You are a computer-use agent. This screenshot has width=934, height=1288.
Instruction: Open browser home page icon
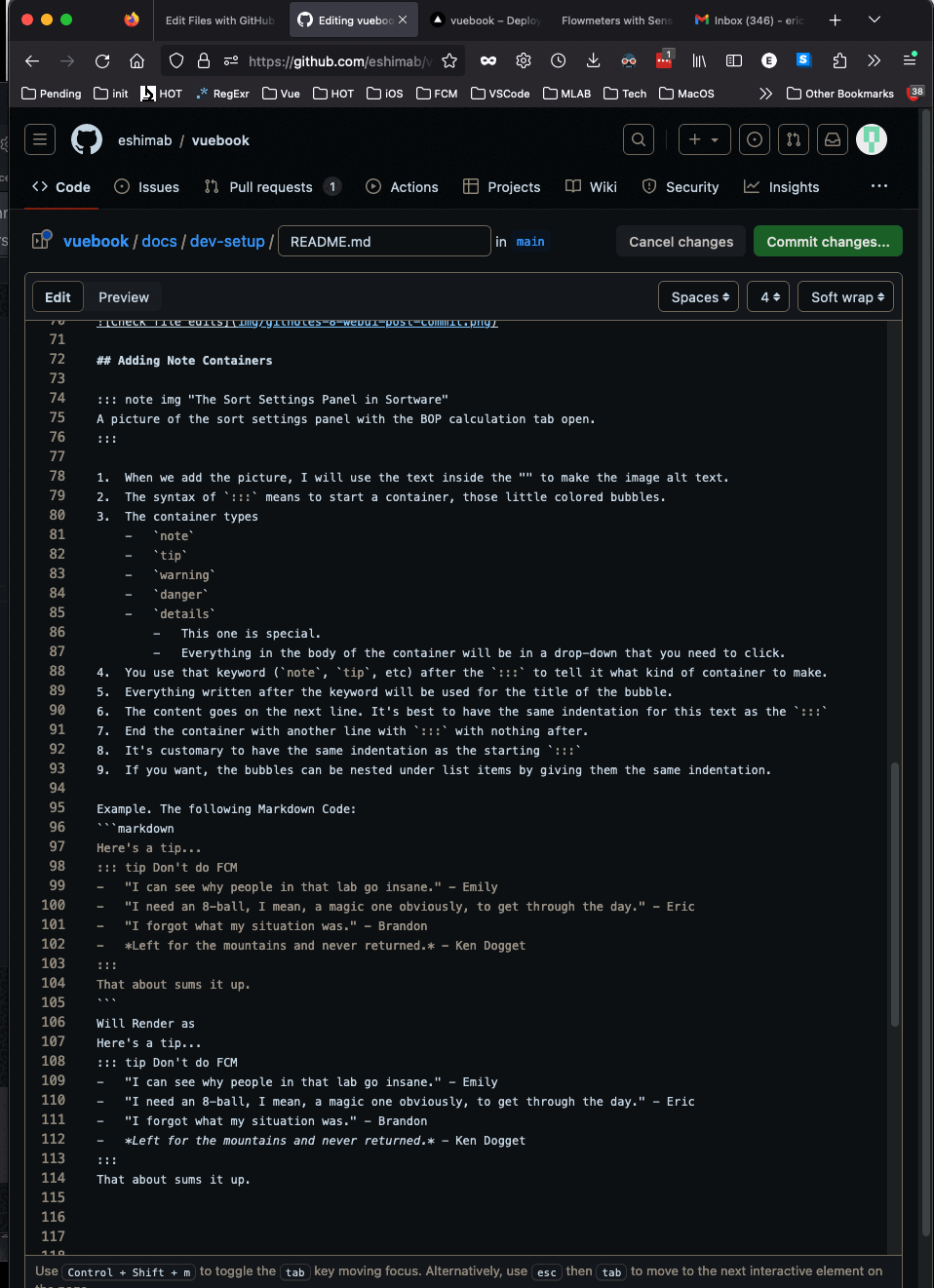[137, 60]
